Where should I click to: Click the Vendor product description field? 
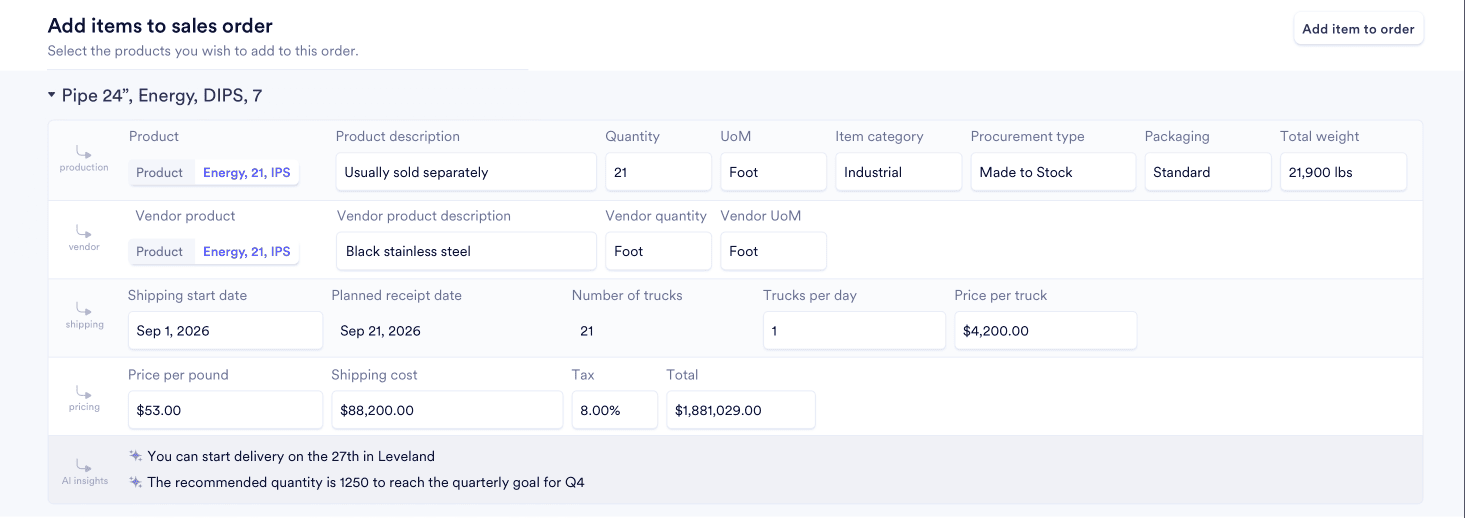(466, 251)
